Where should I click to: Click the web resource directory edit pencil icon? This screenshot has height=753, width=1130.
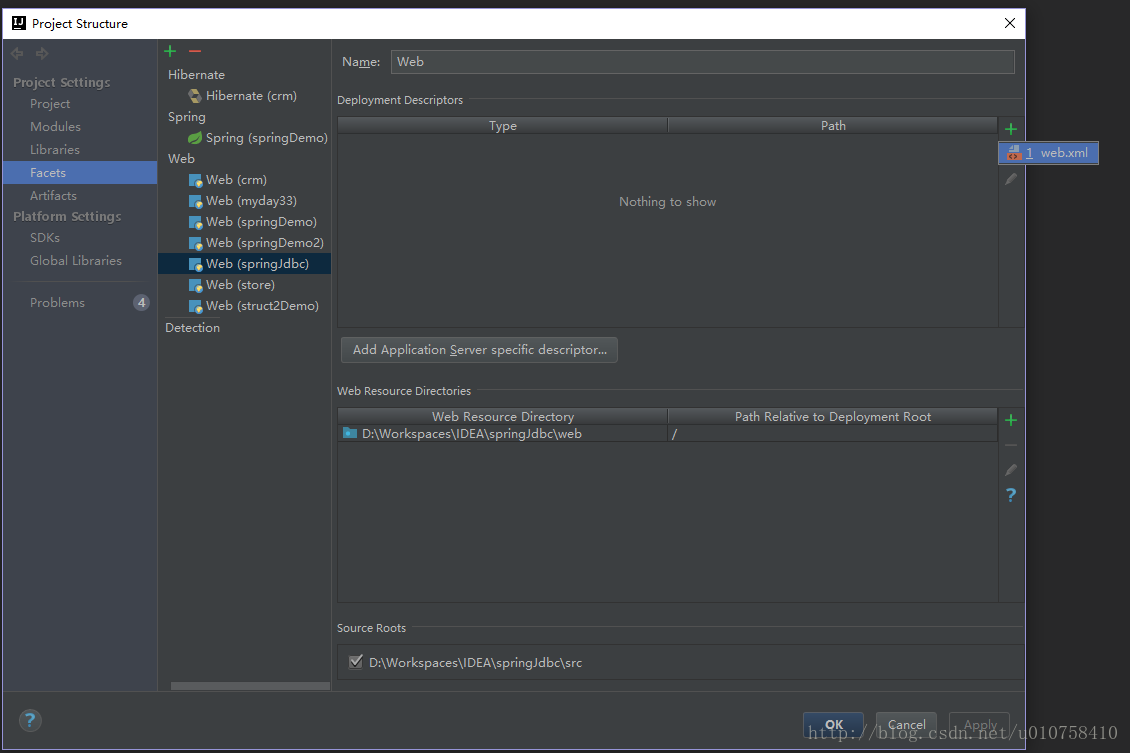click(x=1011, y=470)
